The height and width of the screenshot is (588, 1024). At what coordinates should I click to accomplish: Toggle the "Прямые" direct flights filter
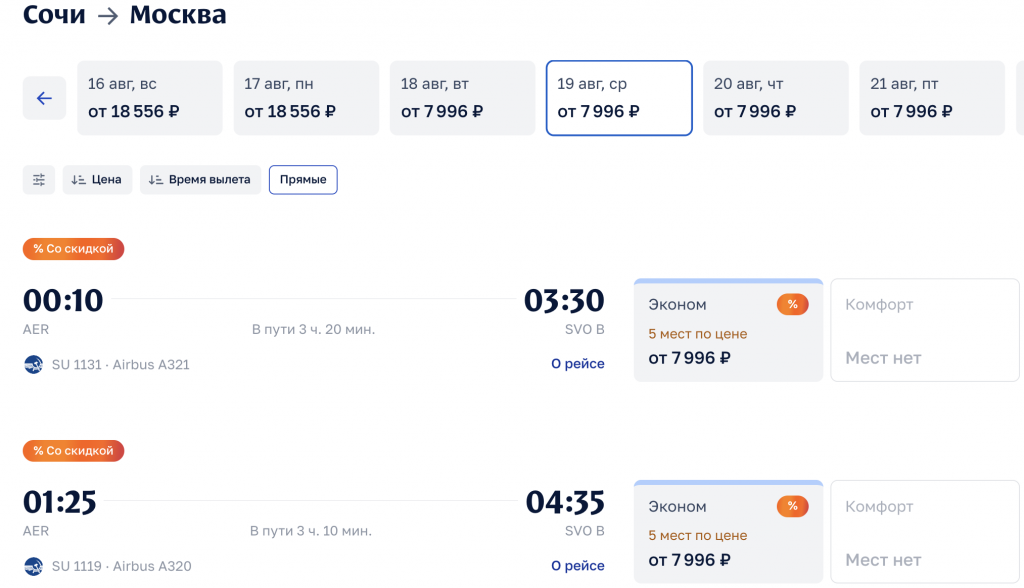click(303, 180)
